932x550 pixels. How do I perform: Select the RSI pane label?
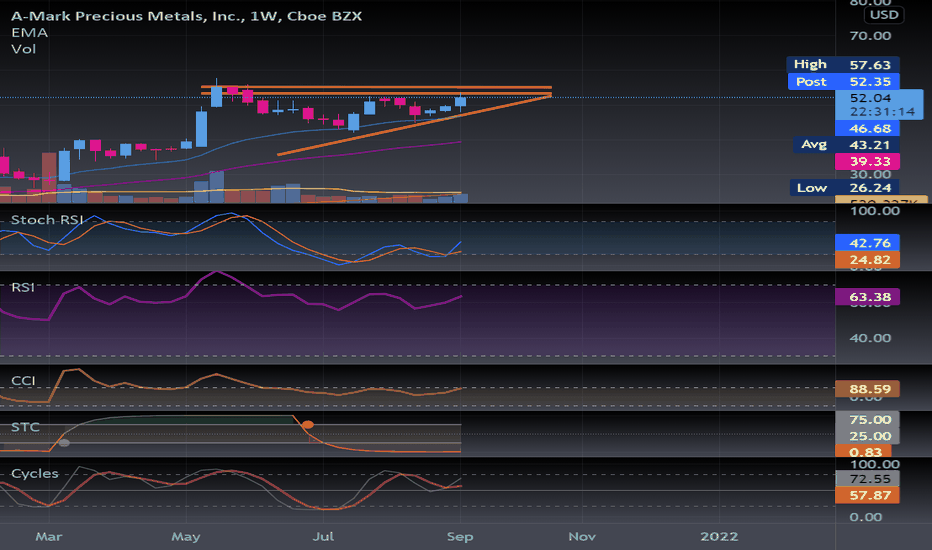pos(23,288)
